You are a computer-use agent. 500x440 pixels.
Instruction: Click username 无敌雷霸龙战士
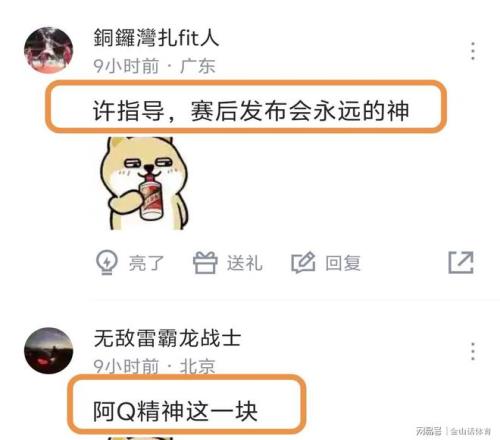[167, 338]
